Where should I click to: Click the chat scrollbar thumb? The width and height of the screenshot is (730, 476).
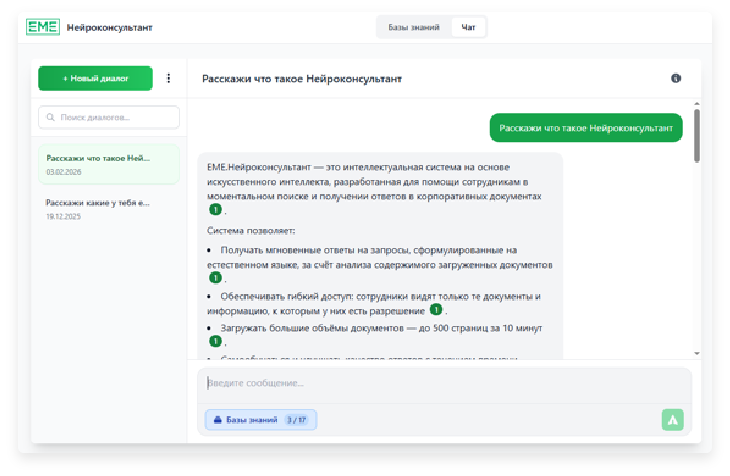click(x=696, y=135)
